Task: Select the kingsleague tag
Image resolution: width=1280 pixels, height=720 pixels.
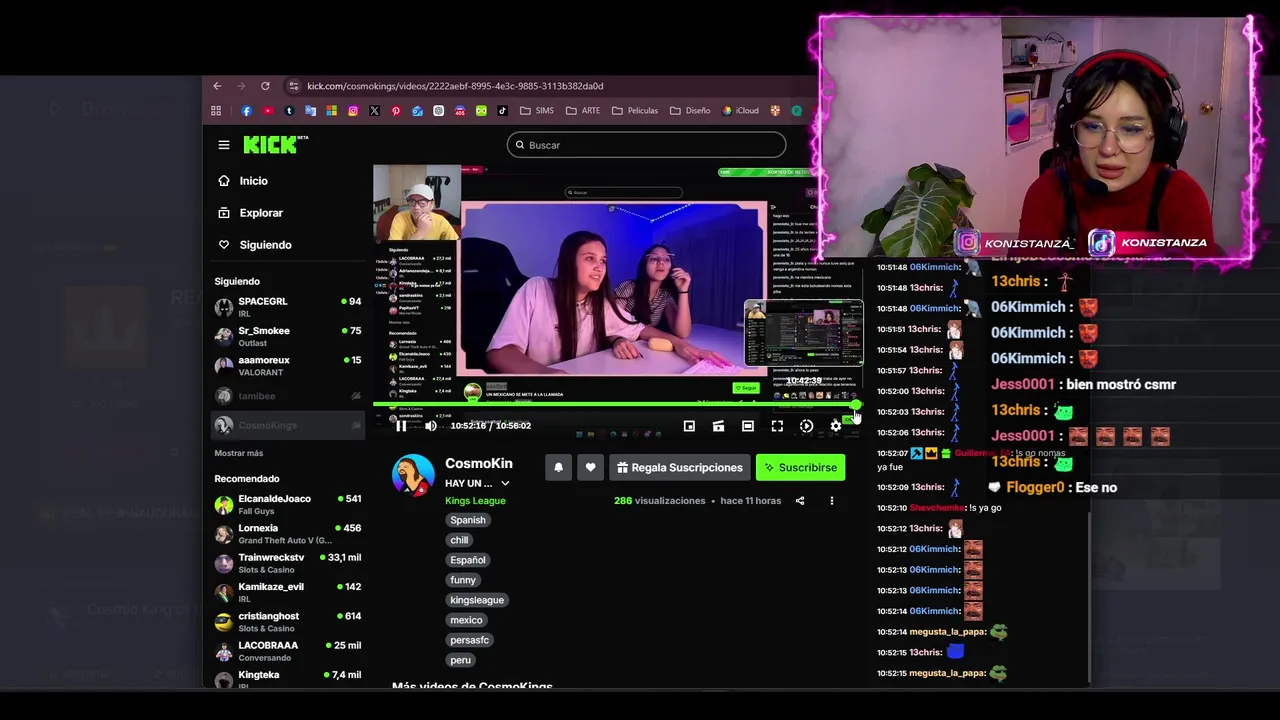Action: point(477,600)
